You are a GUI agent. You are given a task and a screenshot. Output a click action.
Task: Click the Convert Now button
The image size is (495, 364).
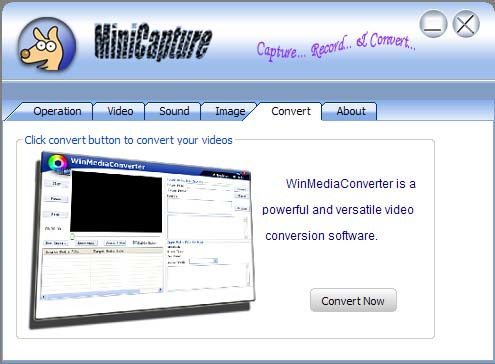[353, 300]
